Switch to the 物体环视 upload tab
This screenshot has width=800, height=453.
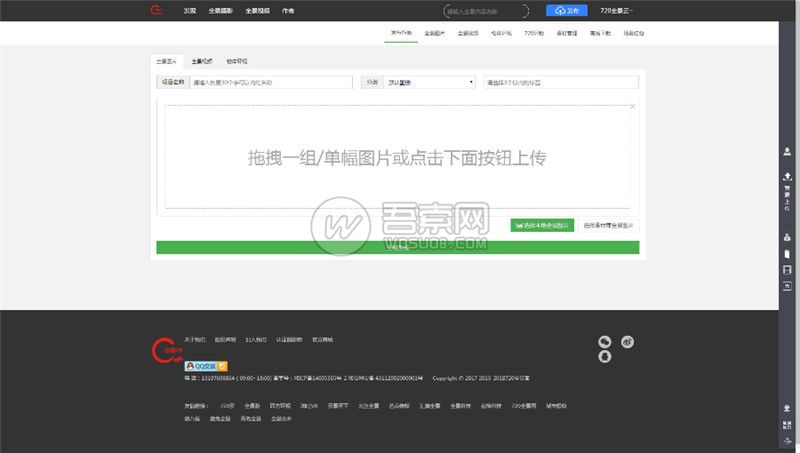coord(237,61)
